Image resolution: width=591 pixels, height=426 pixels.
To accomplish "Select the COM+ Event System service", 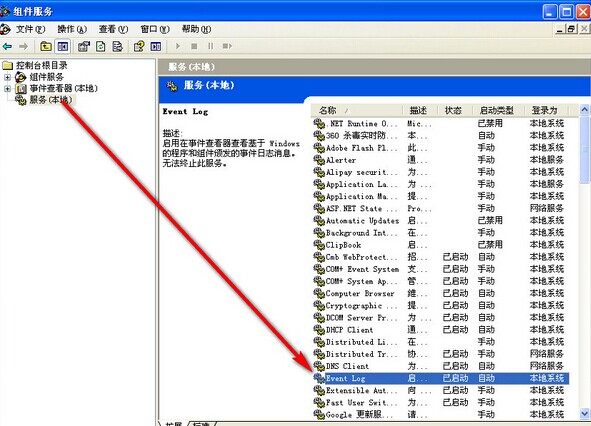I will pos(440,269).
